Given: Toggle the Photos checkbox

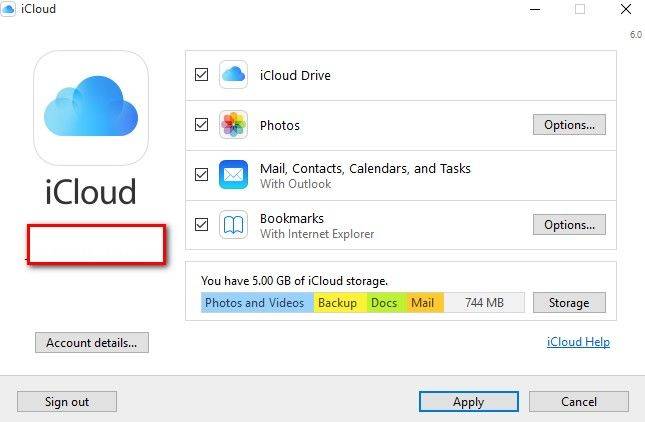Looking at the screenshot, I should point(201,124).
